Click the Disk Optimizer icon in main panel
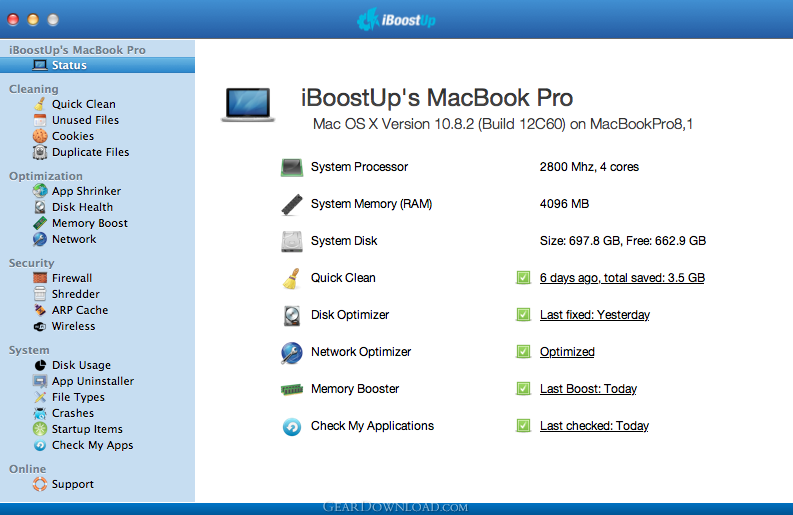Image resolution: width=793 pixels, height=515 pixels. coord(292,315)
